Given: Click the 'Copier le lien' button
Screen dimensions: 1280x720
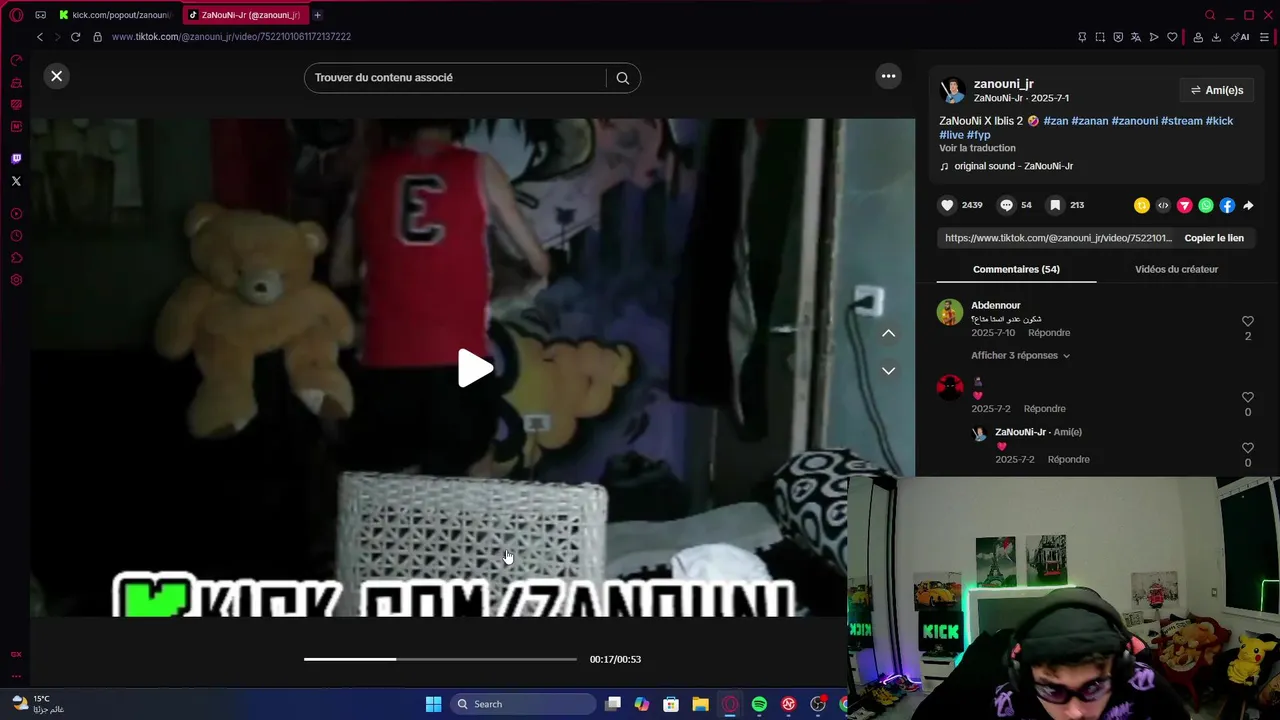Looking at the screenshot, I should [x=1214, y=238].
